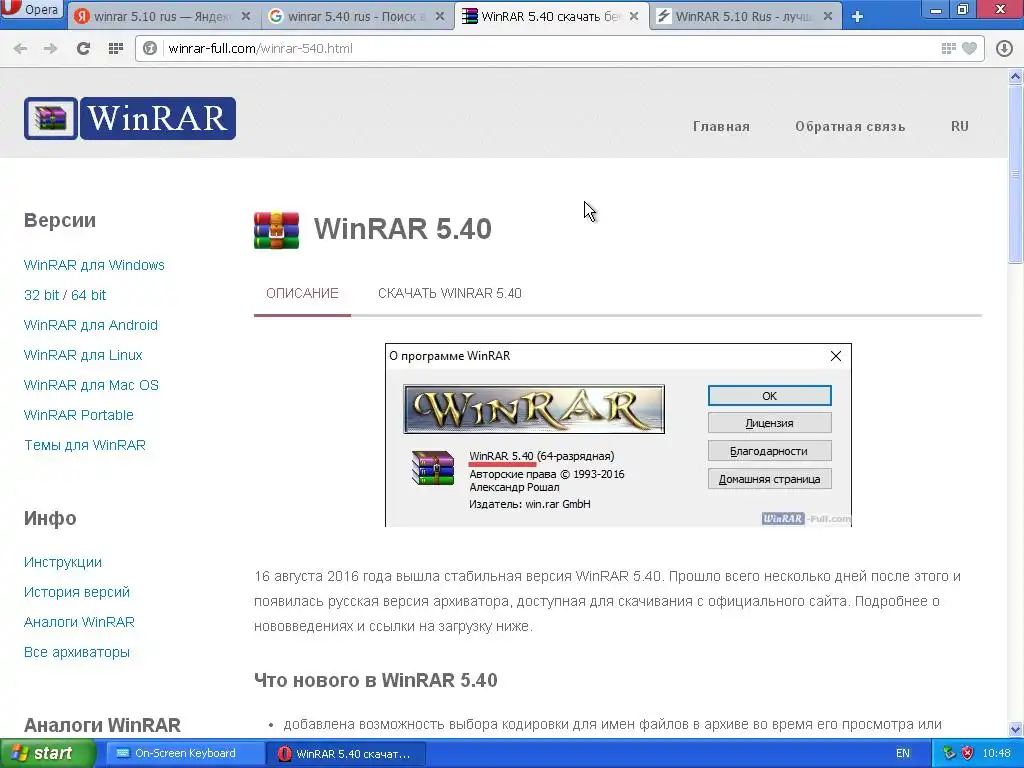Click the taskbar clock showing 10:48
Screen dimensions: 1024x768
[x=997, y=753]
